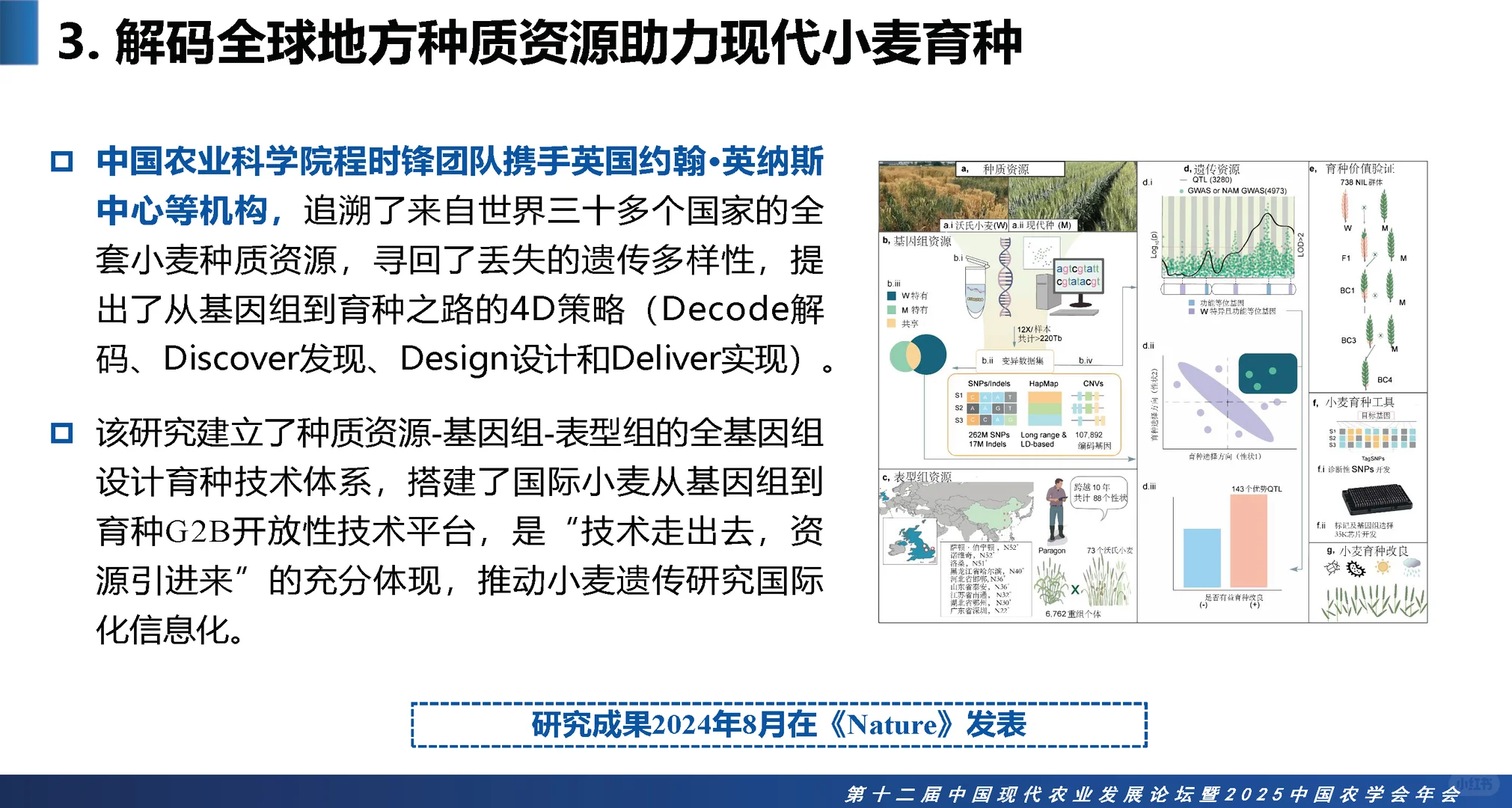Image resolution: width=1512 pixels, height=808 pixels.
Task: Click the 现代种(M) field photo
Action: 1072,196
